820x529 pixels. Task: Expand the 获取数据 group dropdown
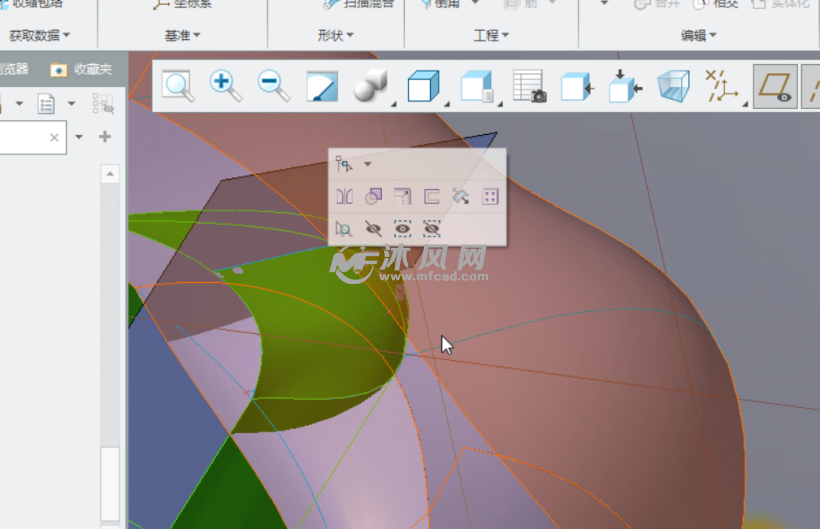pos(39,35)
